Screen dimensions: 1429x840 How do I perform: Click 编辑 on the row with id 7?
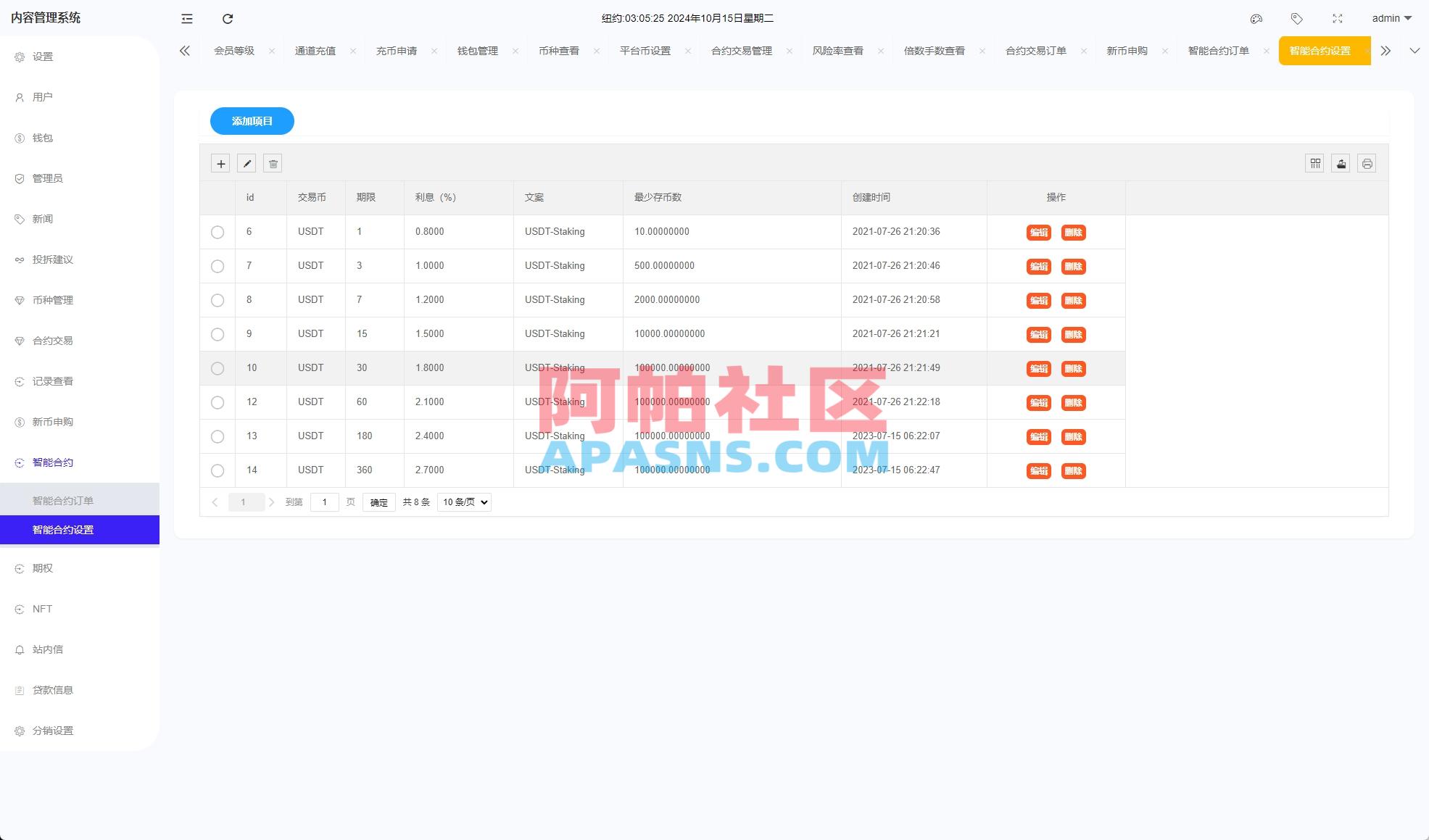pos(1037,266)
